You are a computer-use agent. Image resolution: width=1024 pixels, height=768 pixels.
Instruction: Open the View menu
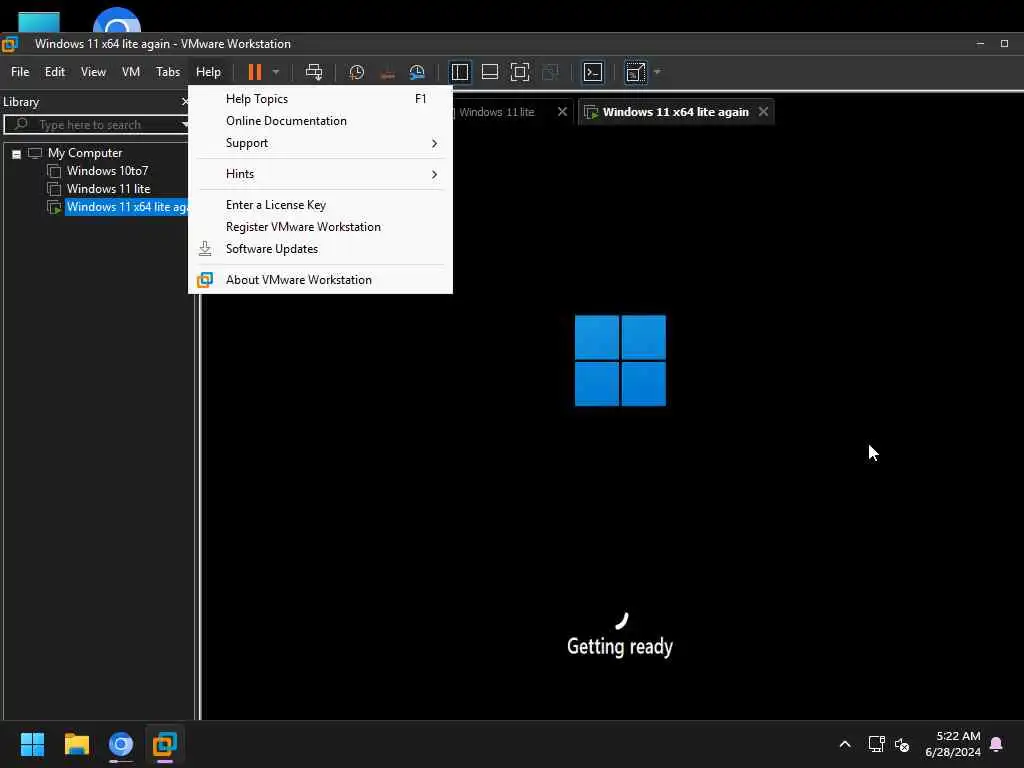(x=93, y=72)
